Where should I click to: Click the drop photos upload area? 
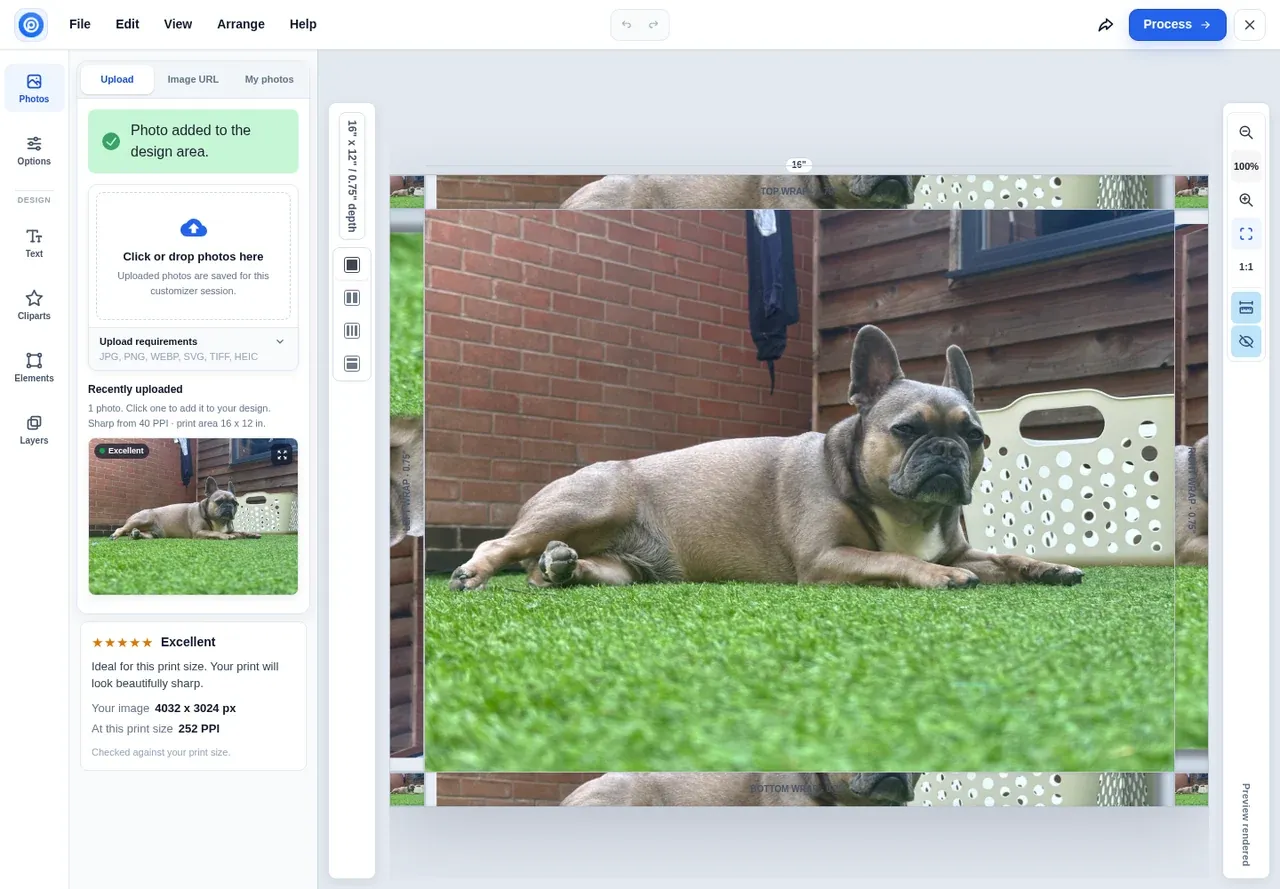(193, 256)
